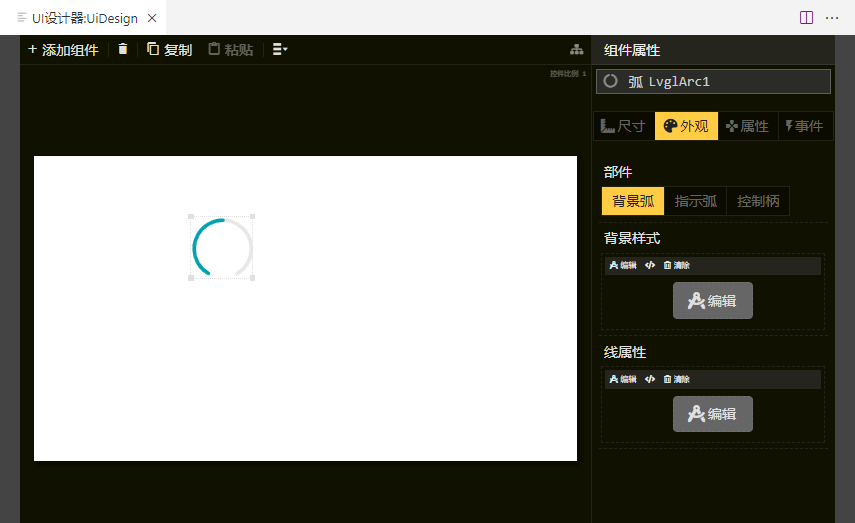Click the small 编辑 link under 背景样式

click(623, 266)
